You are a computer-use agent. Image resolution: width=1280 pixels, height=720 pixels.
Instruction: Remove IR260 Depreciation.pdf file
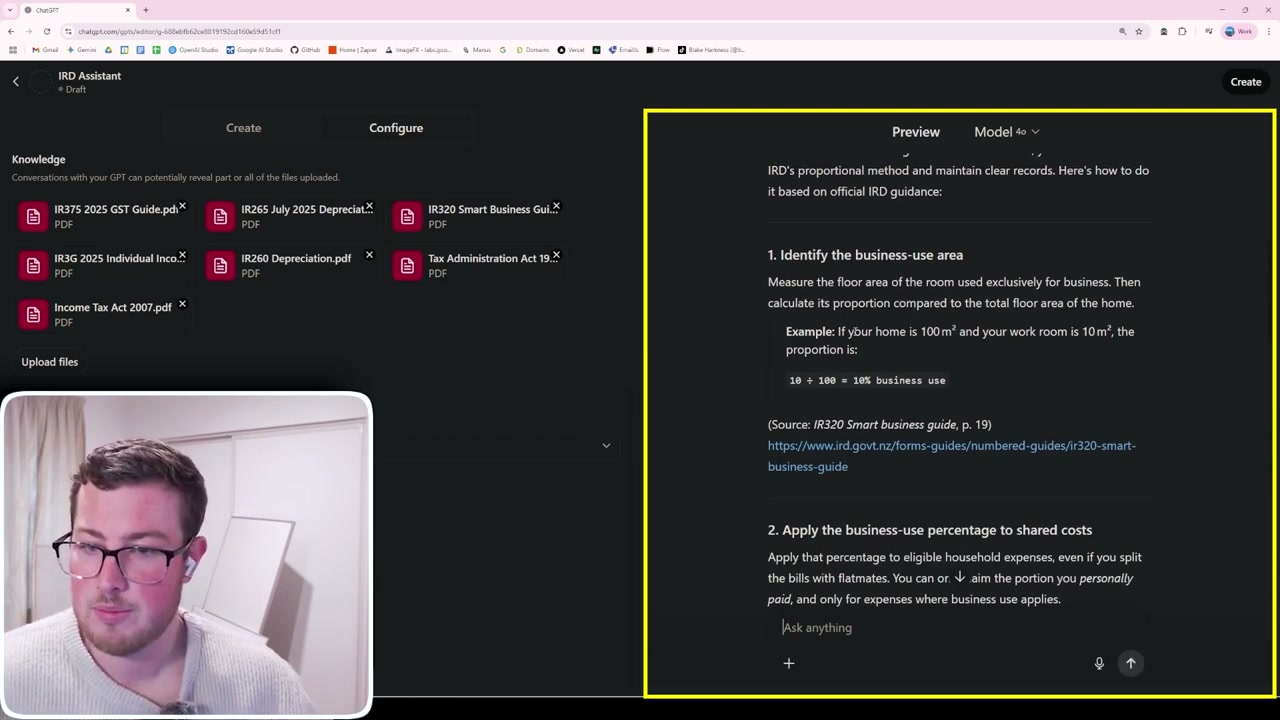click(x=369, y=255)
